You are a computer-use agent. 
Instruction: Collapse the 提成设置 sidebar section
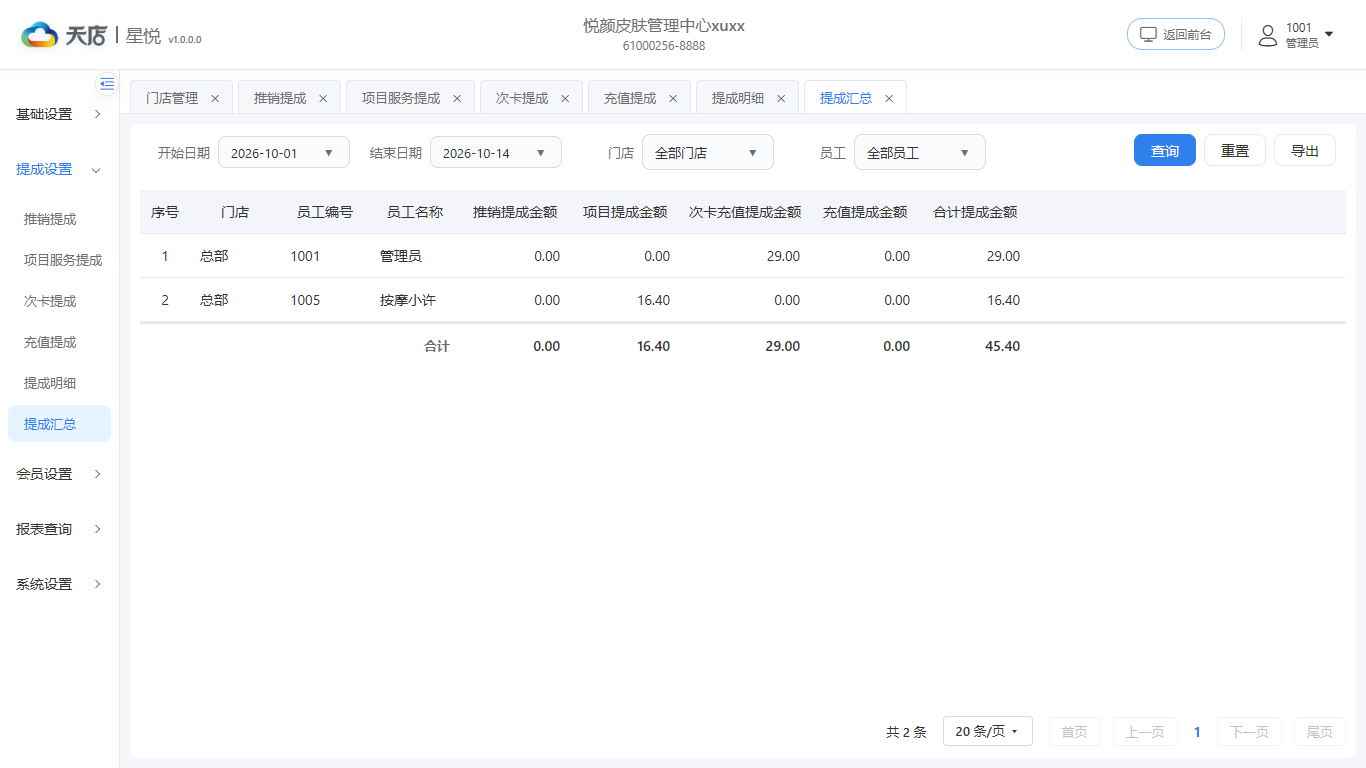point(59,169)
